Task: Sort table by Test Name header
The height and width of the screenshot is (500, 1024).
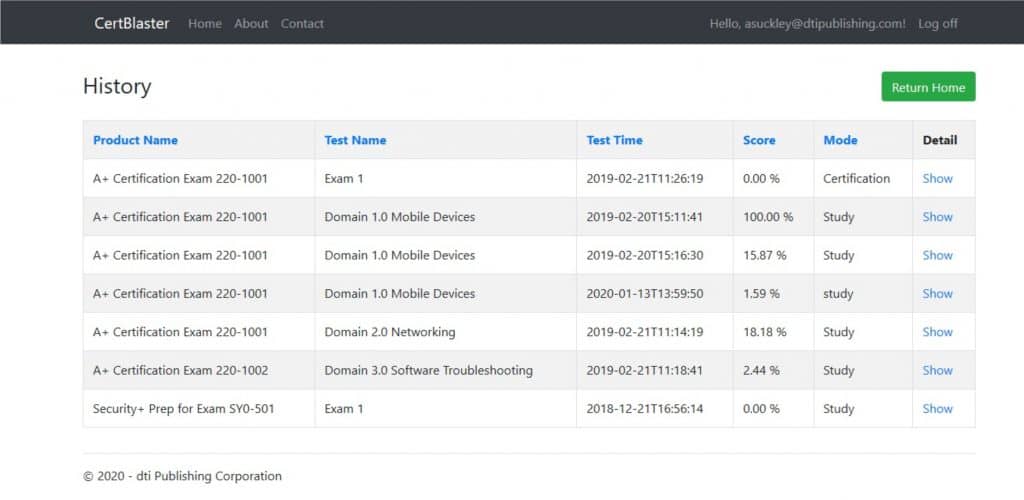Action: (355, 140)
